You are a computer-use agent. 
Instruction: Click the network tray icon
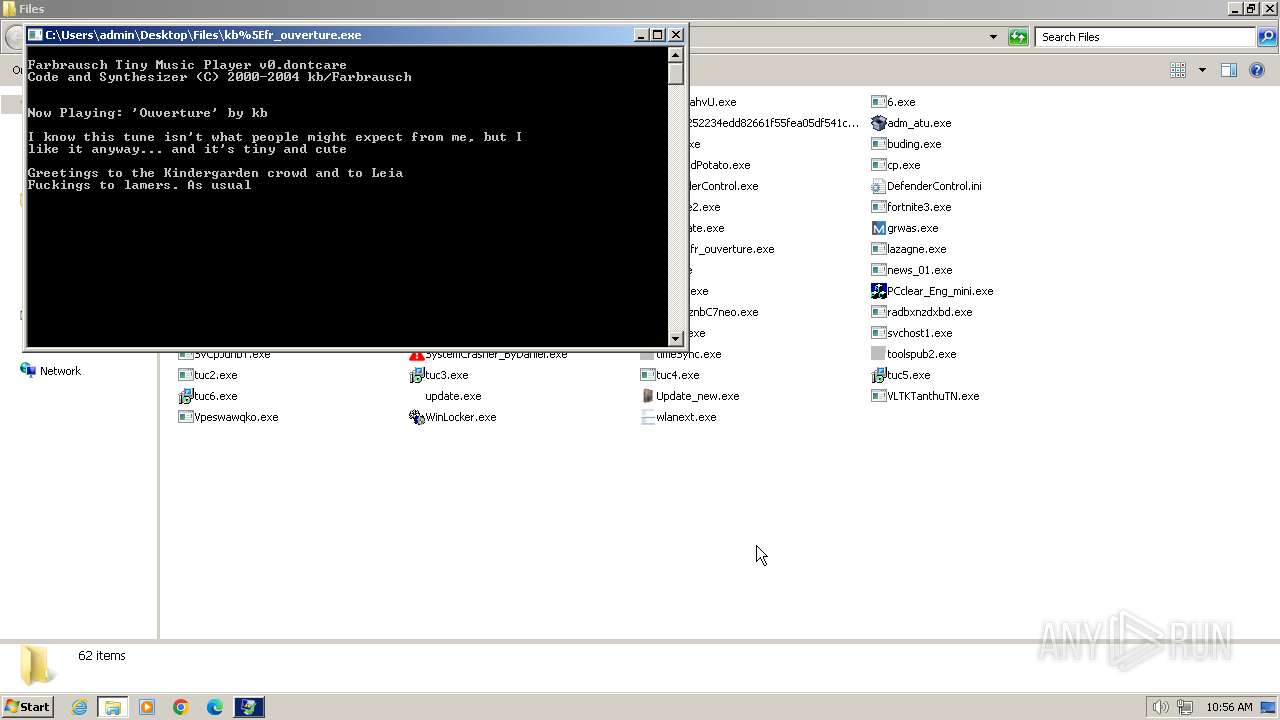coord(1186,707)
